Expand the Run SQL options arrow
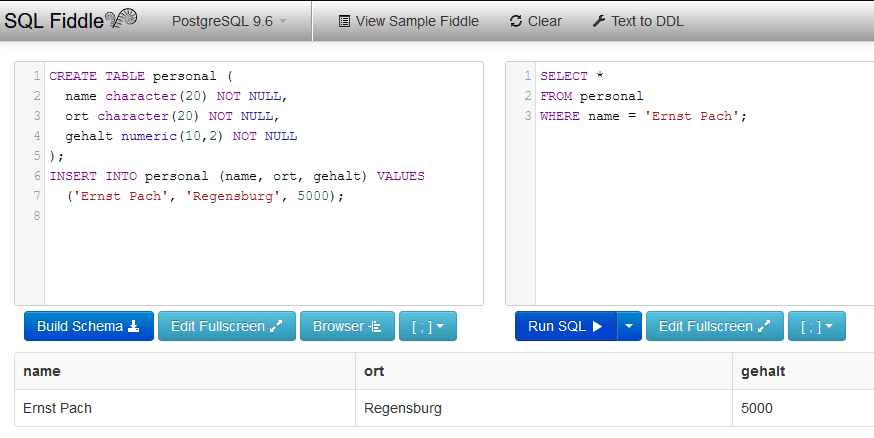The image size is (874, 438). (x=629, y=326)
